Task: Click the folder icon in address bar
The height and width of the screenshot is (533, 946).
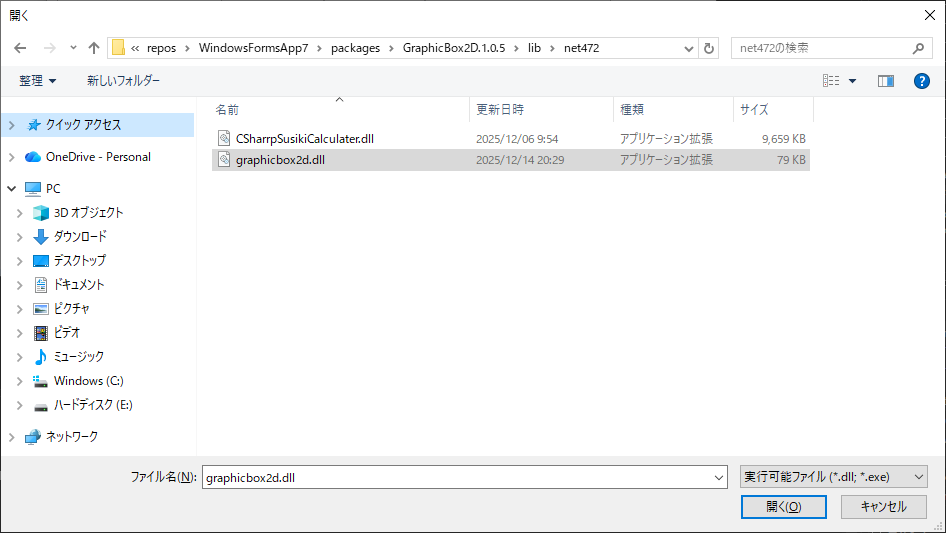Action: (118, 48)
